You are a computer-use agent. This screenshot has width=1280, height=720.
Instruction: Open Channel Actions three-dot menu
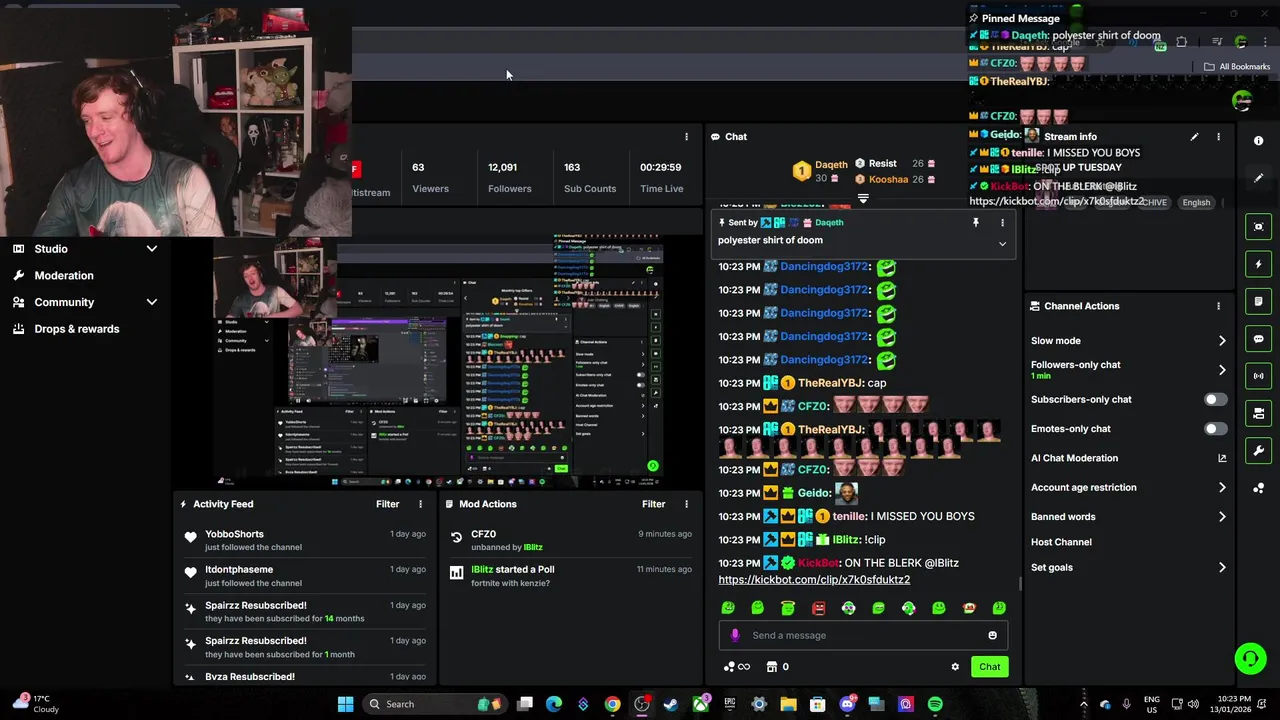coord(1218,306)
